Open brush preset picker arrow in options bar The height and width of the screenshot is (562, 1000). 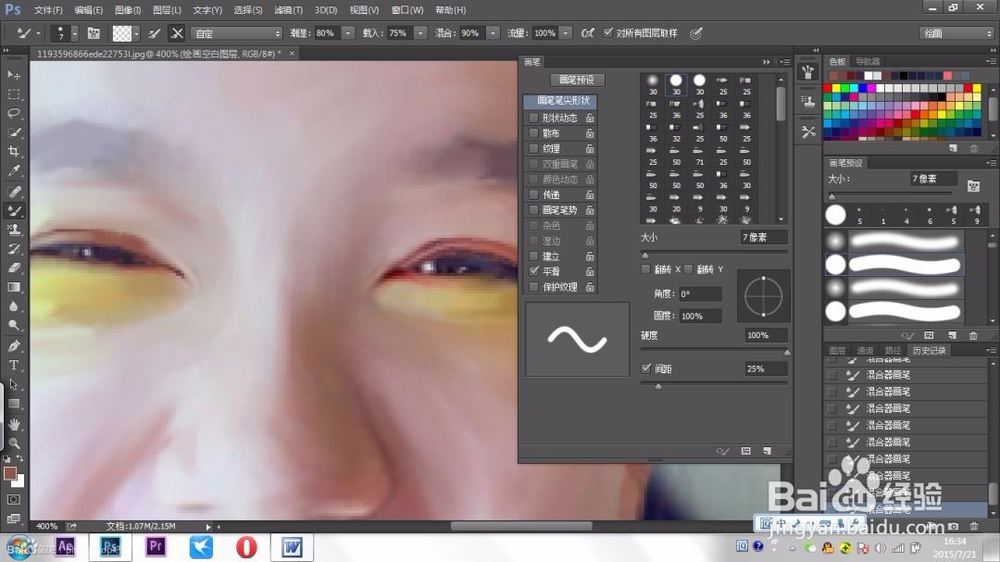75,33
